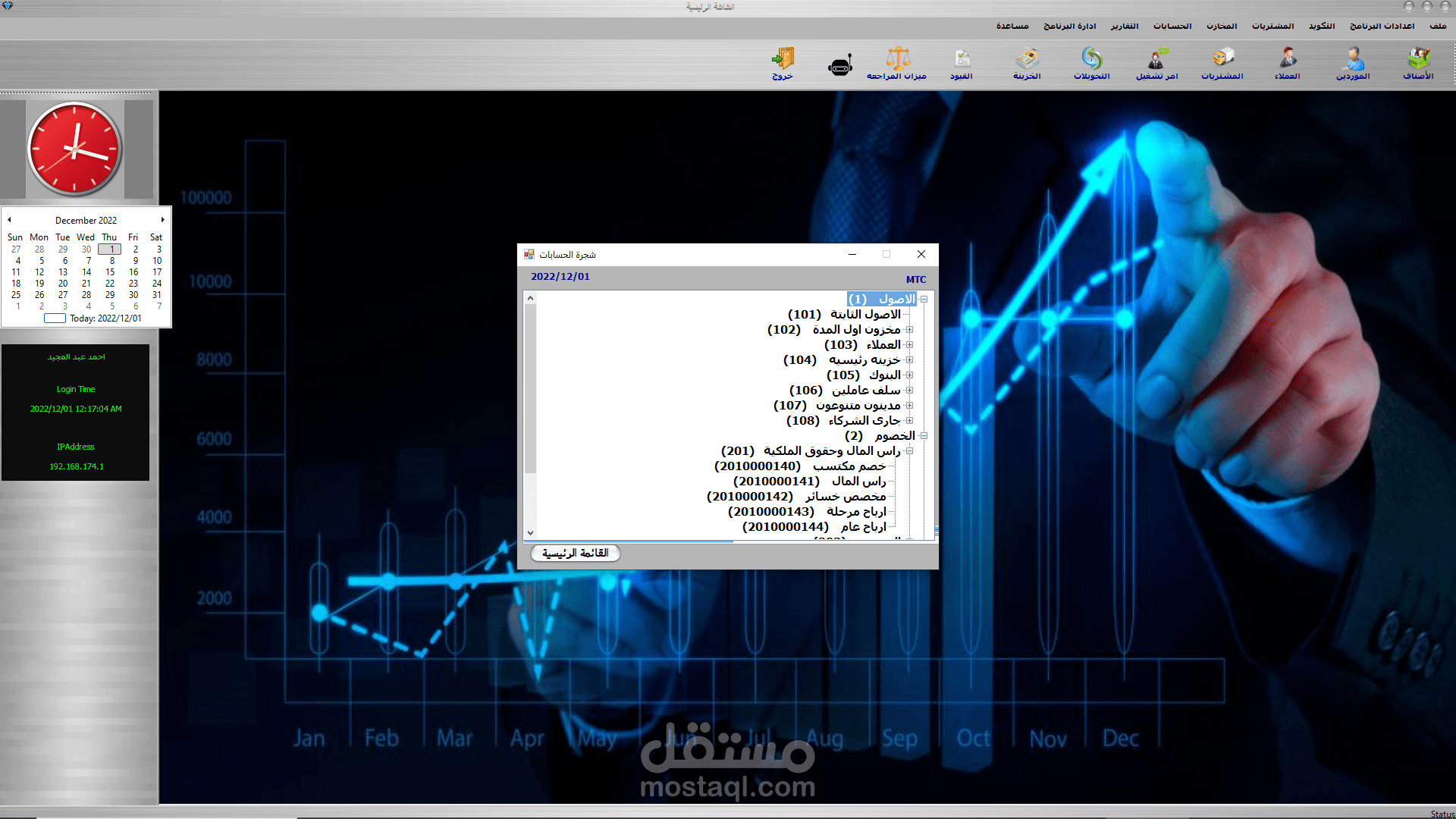Expand سلف عاملين (106) tree node
The height and width of the screenshot is (819, 1456).
click(909, 391)
